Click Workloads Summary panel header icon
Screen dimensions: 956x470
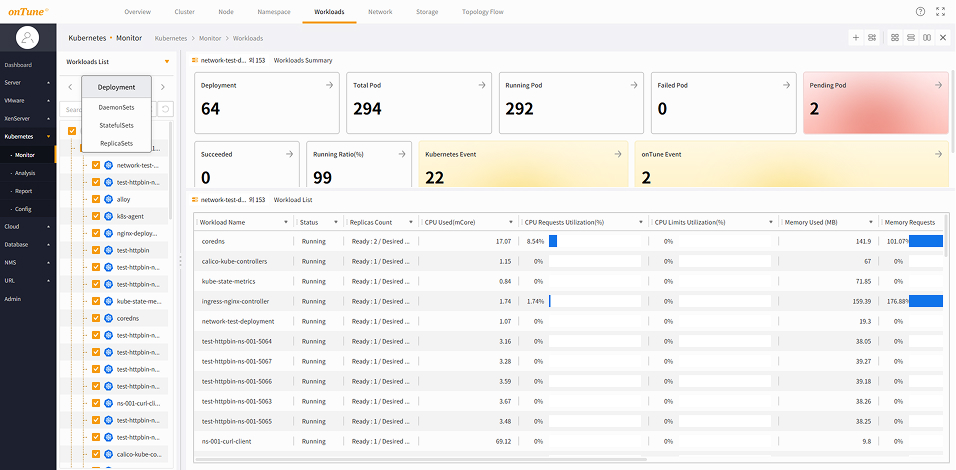[x=195, y=60]
